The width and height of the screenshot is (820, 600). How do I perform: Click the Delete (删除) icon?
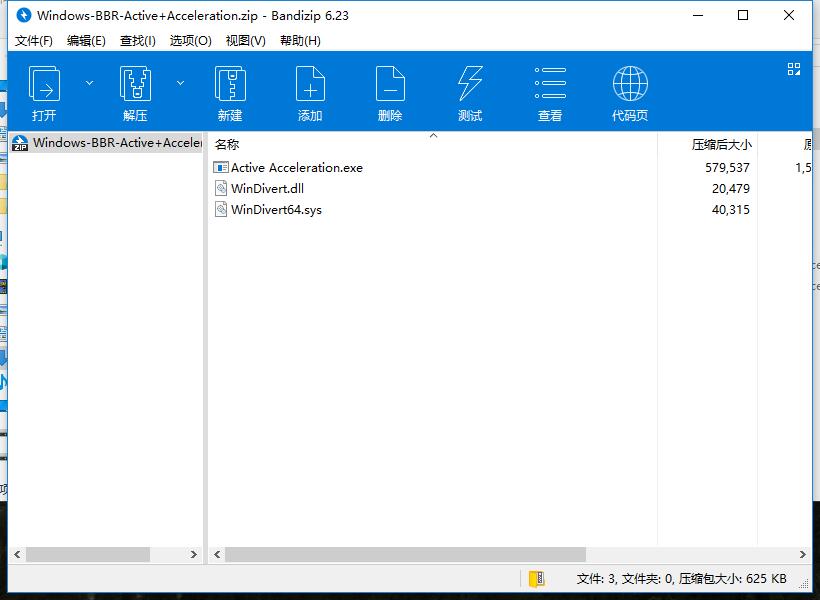(x=390, y=84)
